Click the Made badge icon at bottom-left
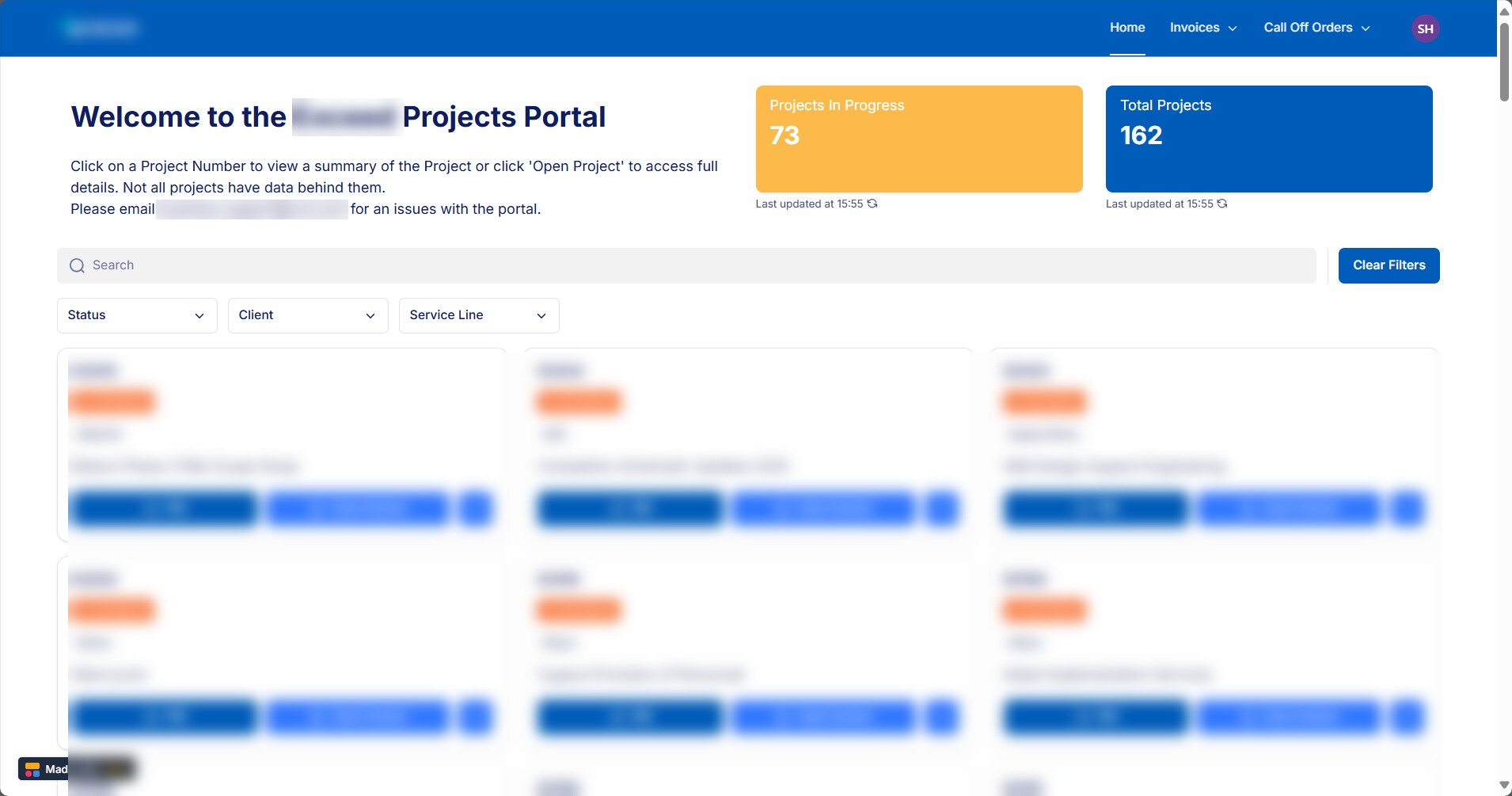1512x796 pixels. [32, 769]
